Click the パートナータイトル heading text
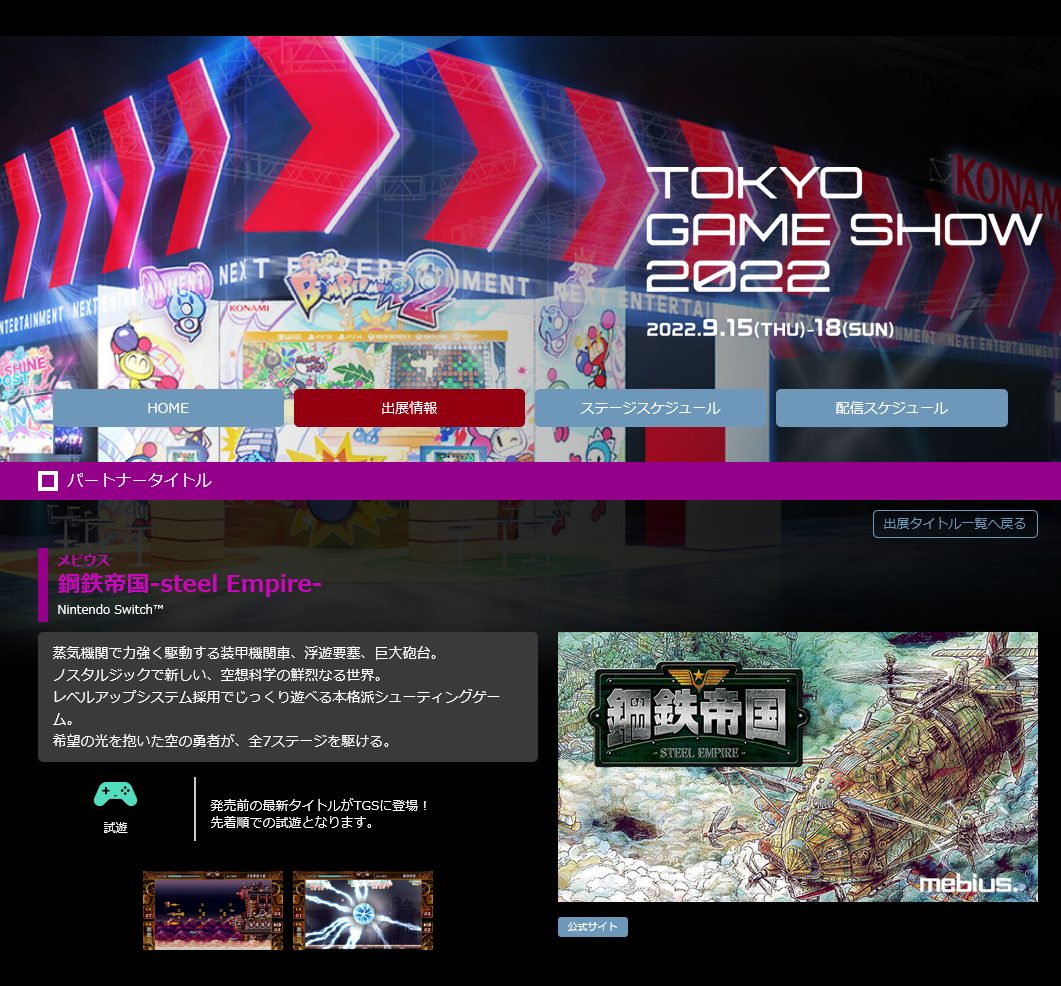The height and width of the screenshot is (986, 1061). pyautogui.click(x=139, y=480)
